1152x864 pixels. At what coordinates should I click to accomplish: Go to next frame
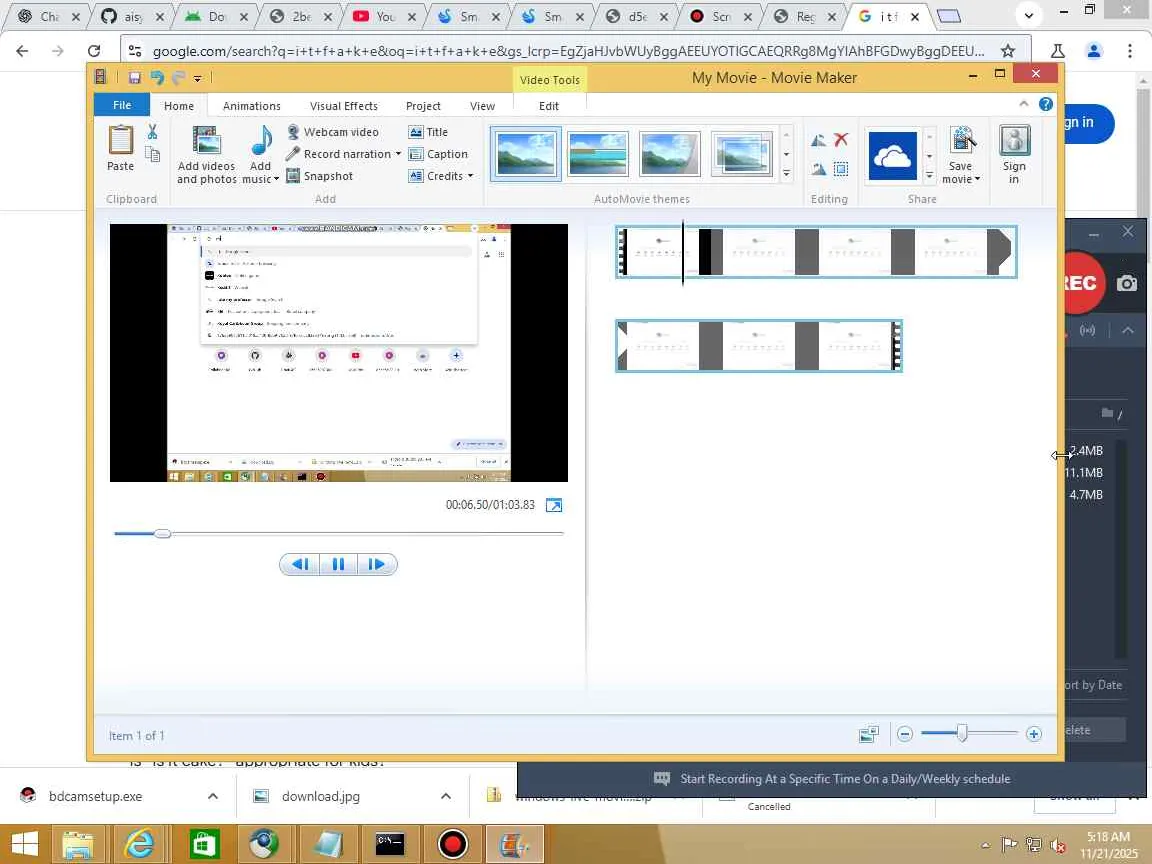pyautogui.click(x=377, y=564)
